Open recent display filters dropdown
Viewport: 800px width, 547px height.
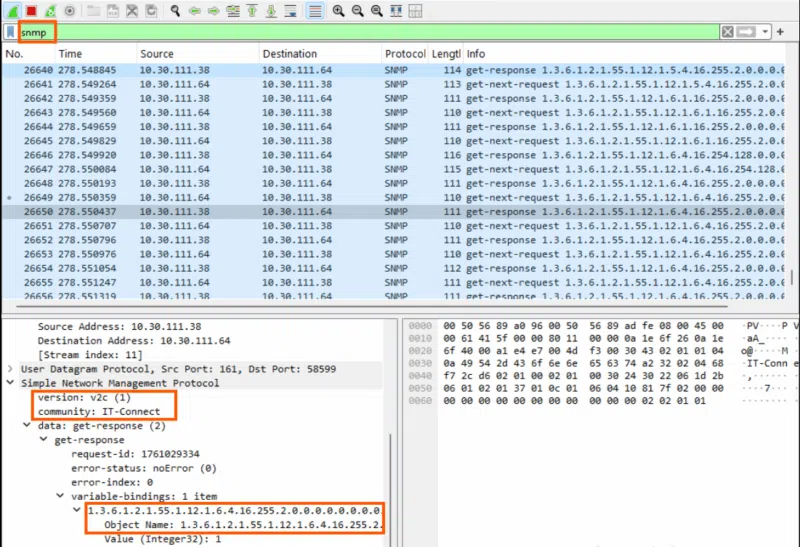(x=765, y=32)
